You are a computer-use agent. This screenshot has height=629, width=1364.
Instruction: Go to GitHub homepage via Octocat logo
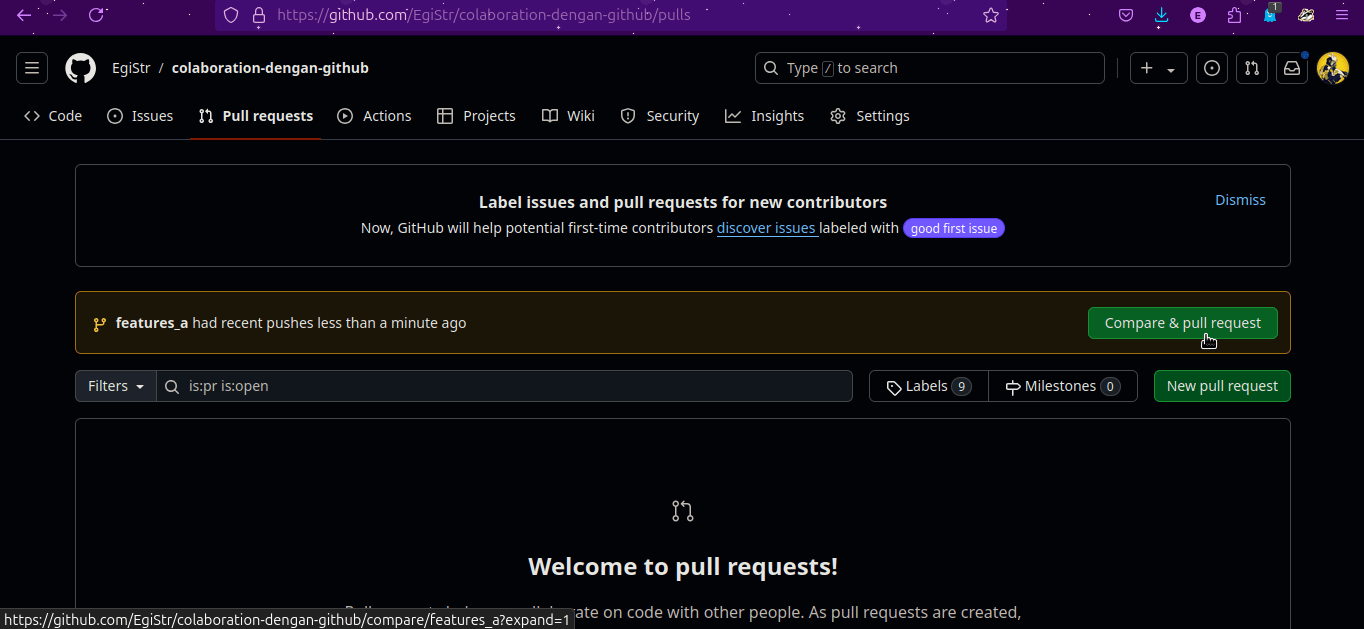[81, 68]
